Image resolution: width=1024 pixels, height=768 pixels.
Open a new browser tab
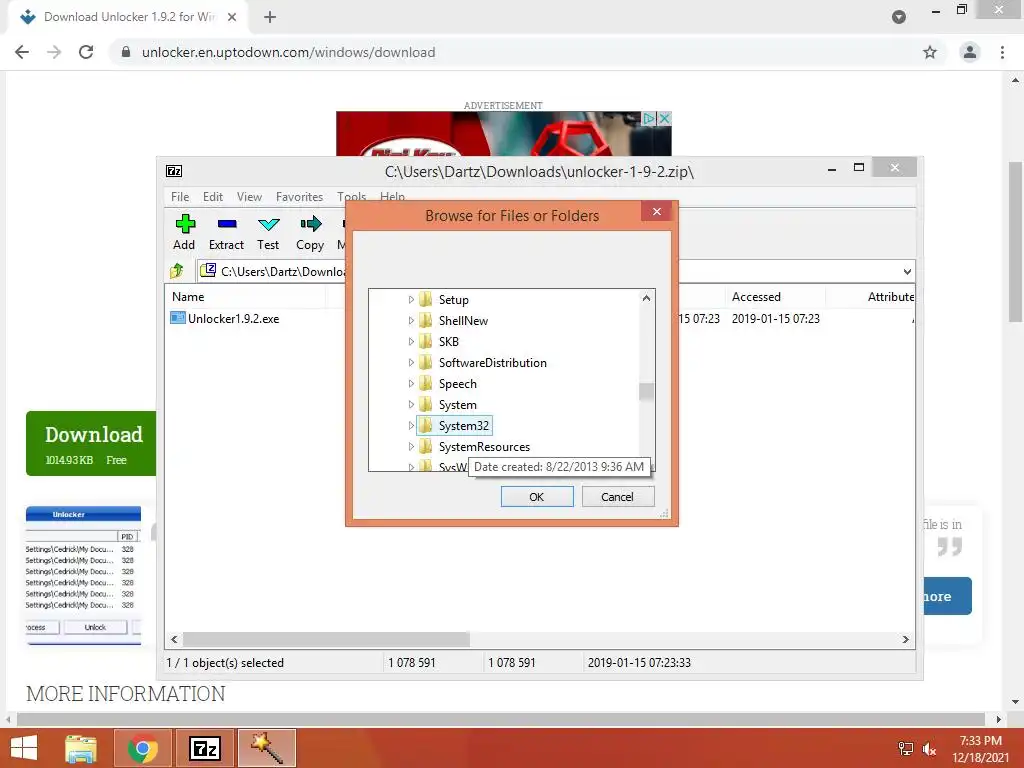(x=270, y=17)
